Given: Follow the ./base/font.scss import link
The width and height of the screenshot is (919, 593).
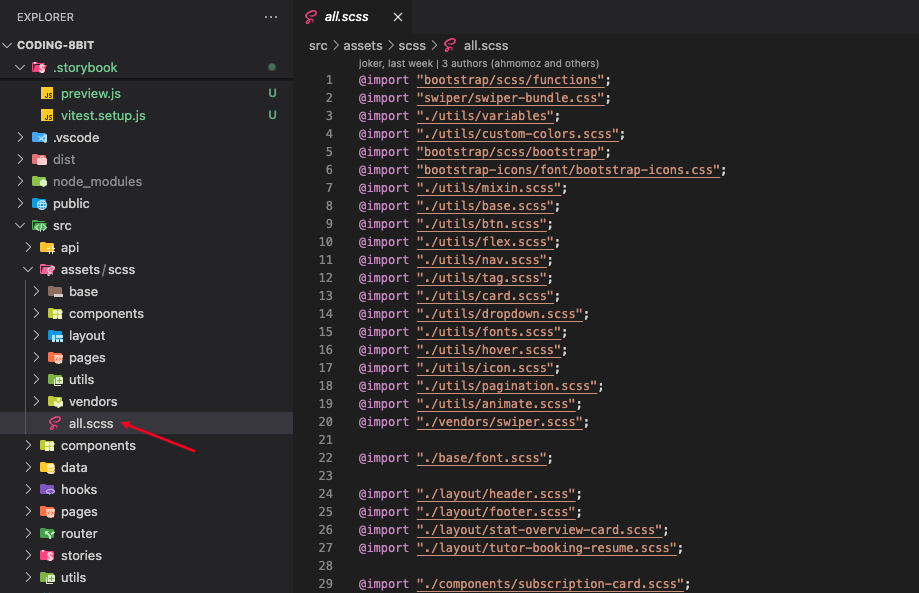Looking at the screenshot, I should tap(481, 458).
